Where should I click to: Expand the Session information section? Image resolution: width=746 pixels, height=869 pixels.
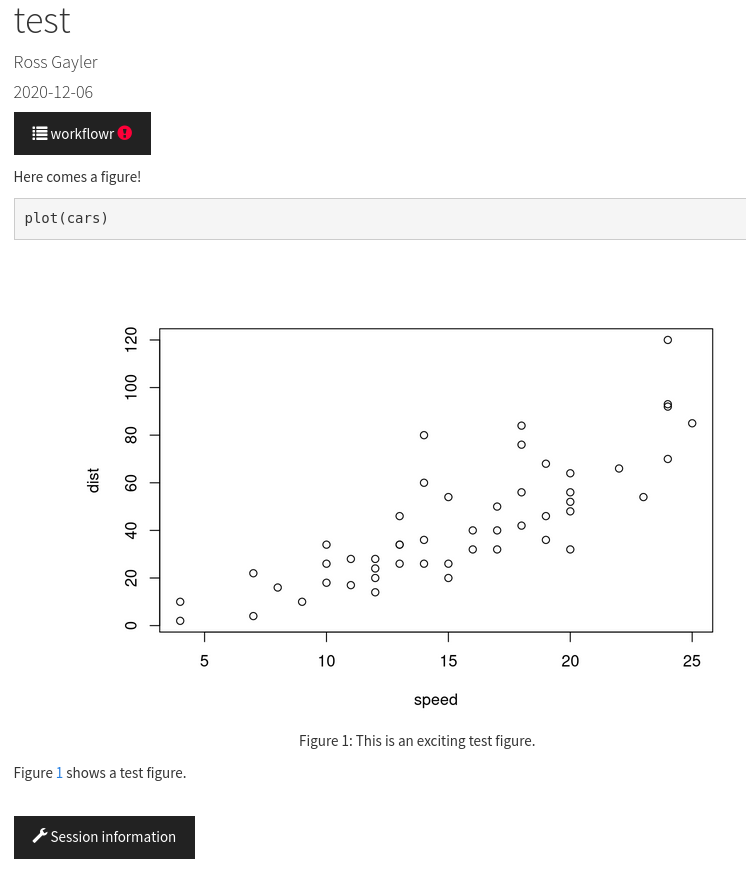[104, 837]
